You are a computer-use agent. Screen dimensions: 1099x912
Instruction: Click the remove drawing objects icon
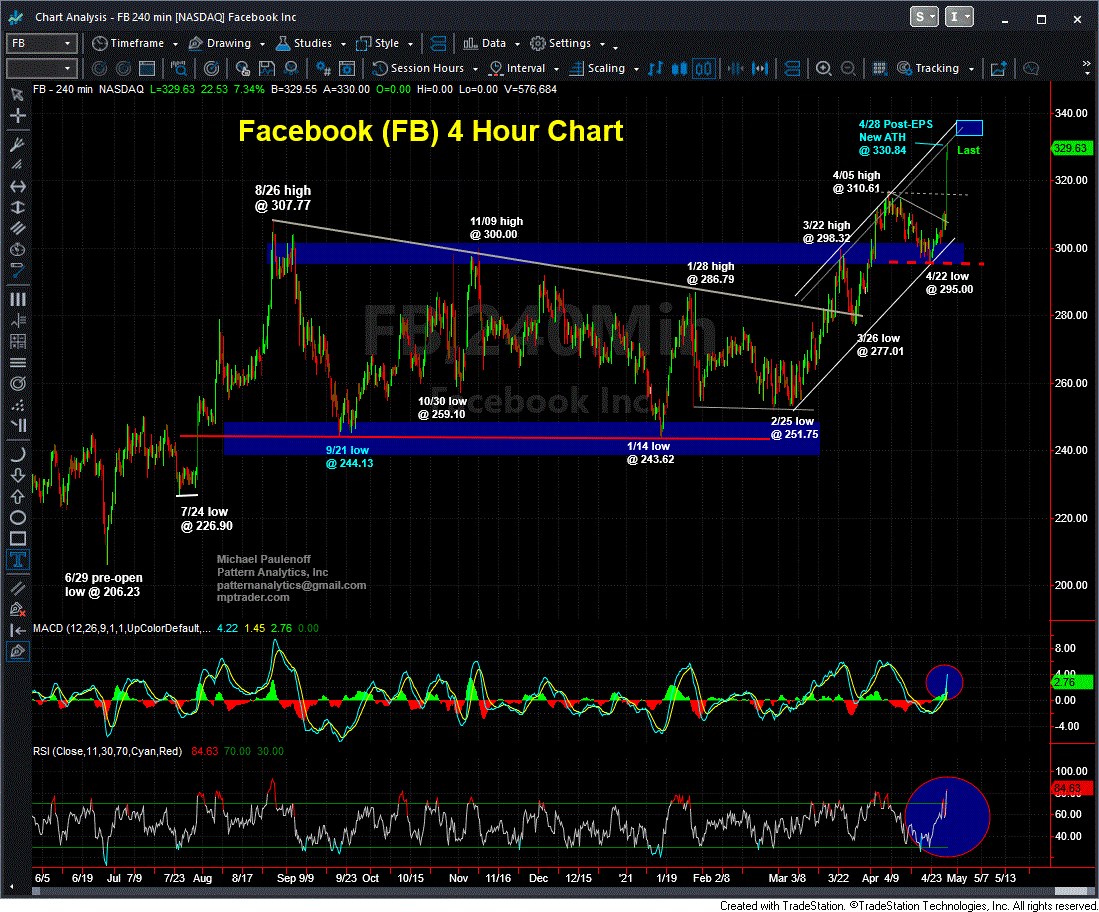tap(18, 609)
